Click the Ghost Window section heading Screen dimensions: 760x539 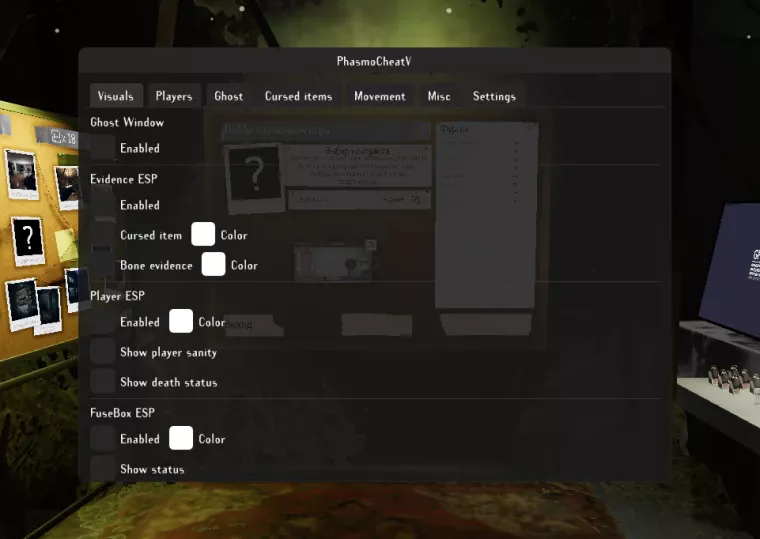coord(127,122)
